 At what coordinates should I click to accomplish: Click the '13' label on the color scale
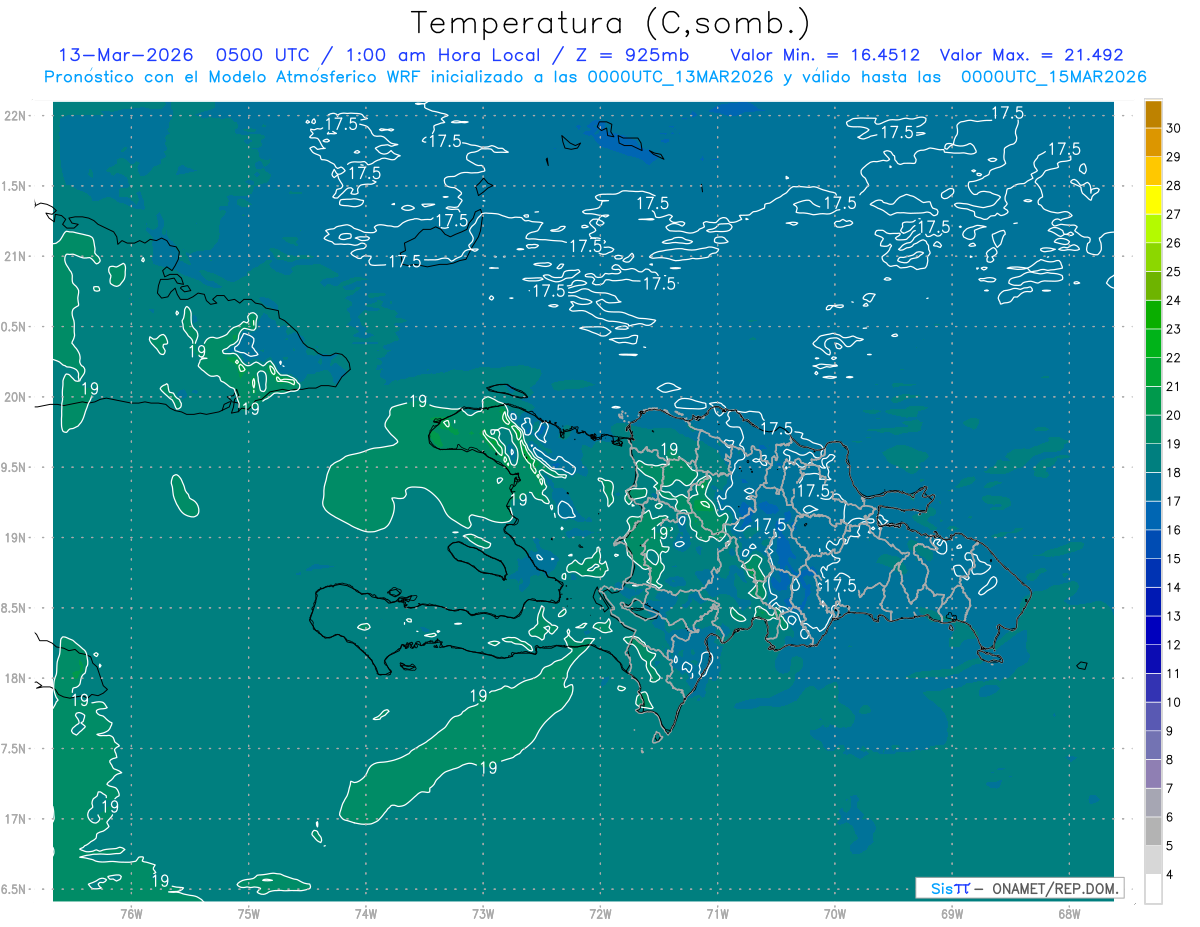1175,616
